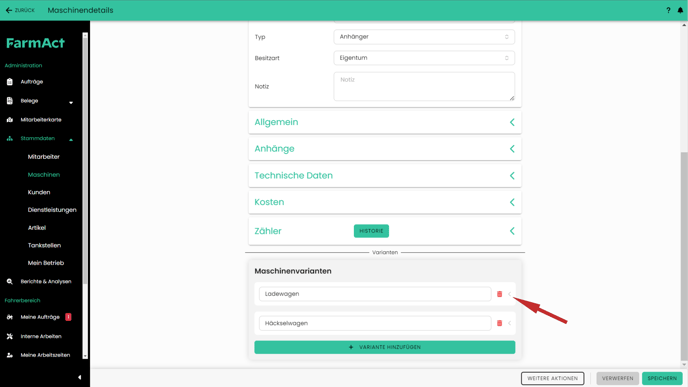Open Interne Arbeiten

[x=41, y=336]
